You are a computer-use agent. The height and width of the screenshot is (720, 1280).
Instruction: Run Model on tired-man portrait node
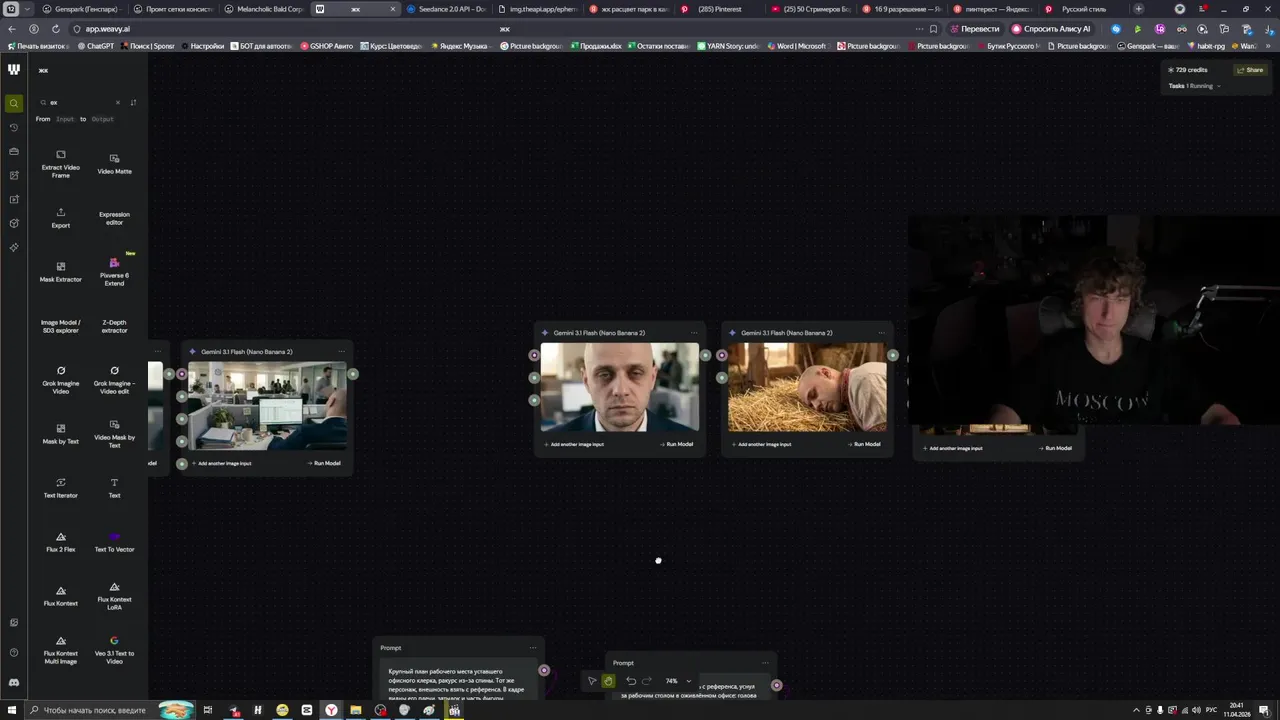click(677, 444)
